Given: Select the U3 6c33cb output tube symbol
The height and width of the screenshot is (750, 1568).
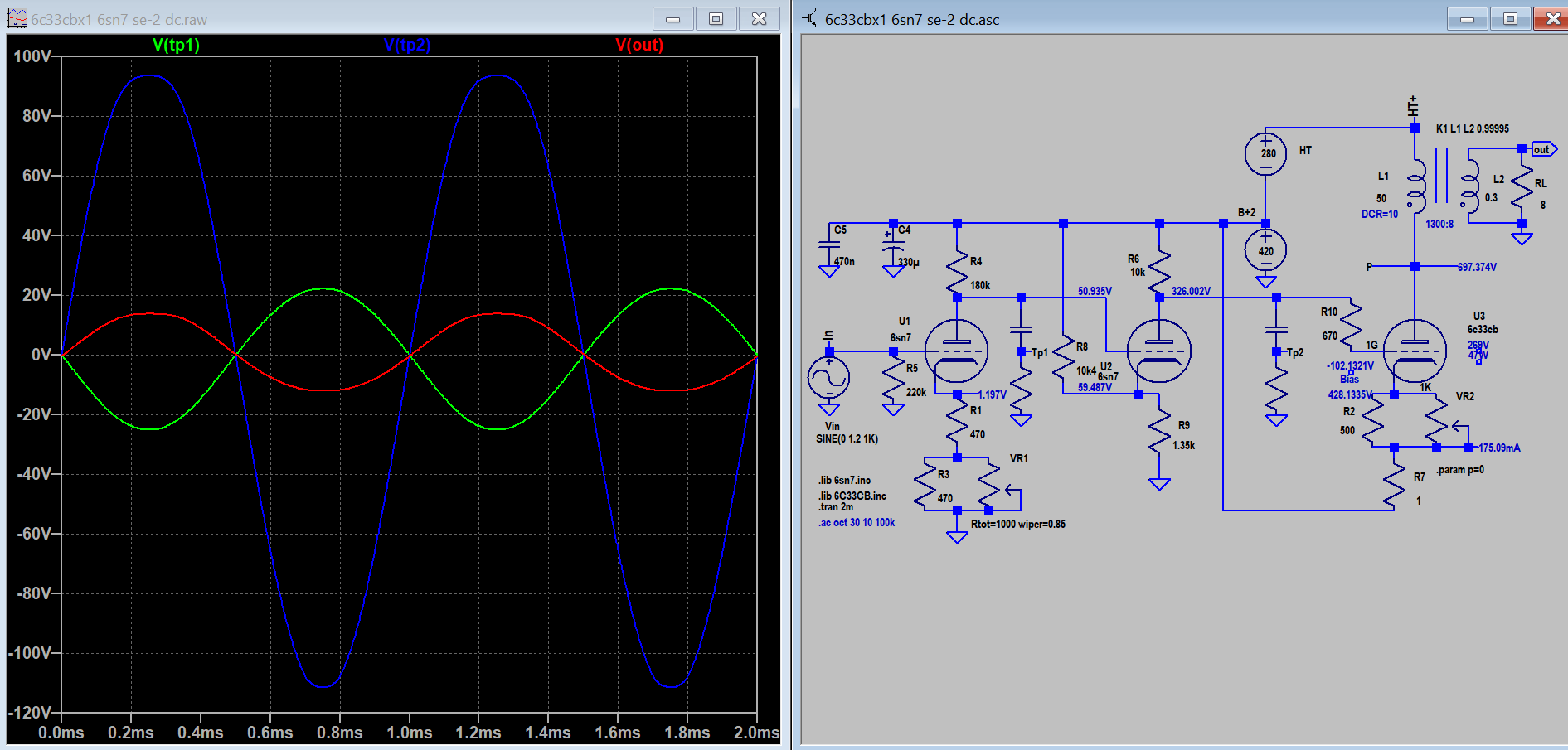Looking at the screenshot, I should point(1415,351).
